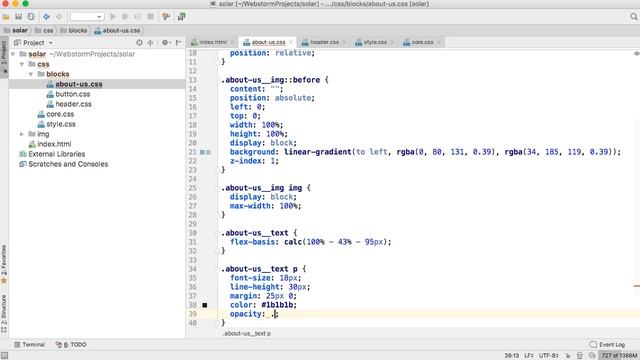Switch to the about-us.css tab

click(268, 42)
